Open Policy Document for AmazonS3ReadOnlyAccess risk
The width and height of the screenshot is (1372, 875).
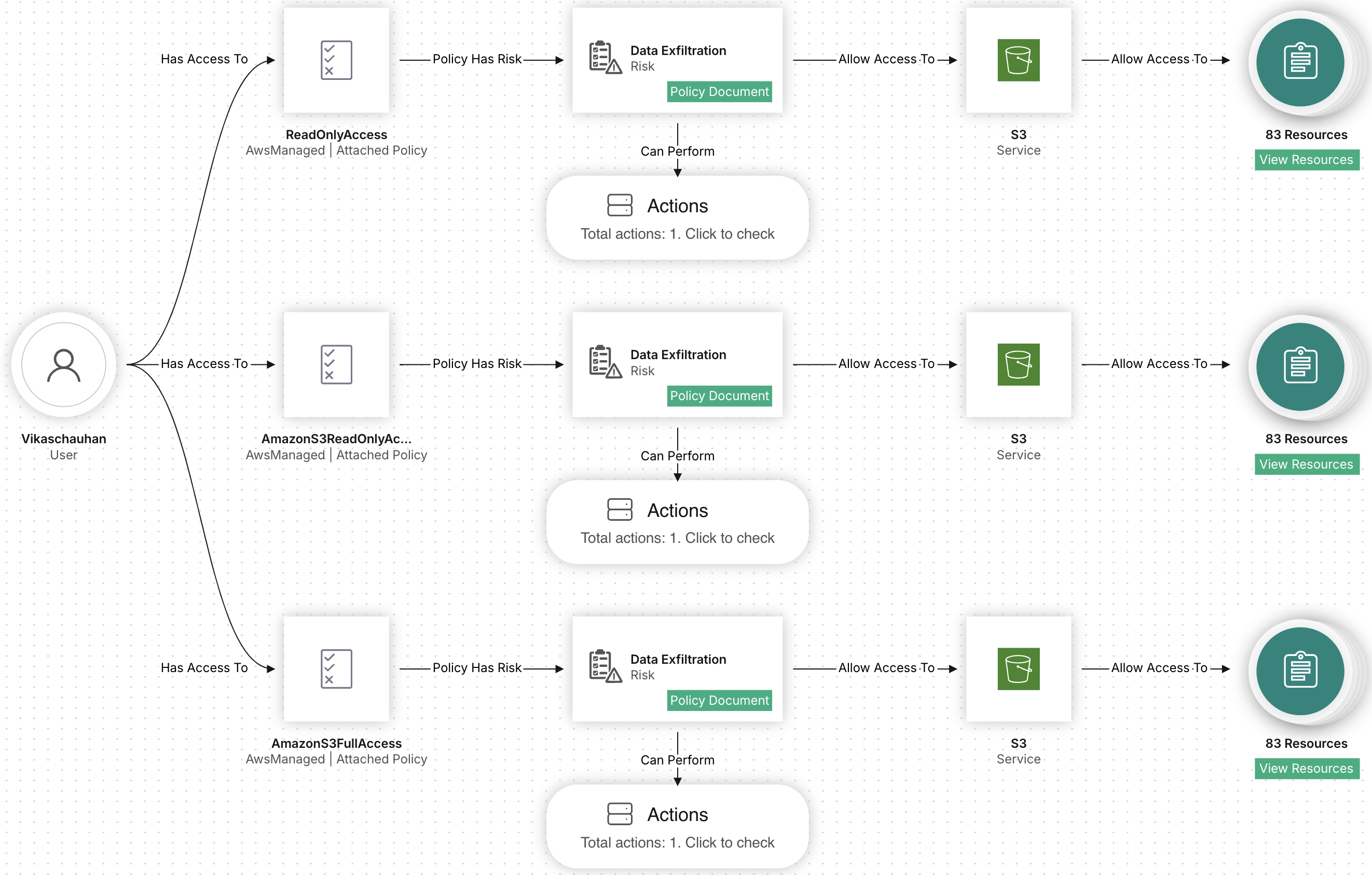[719, 396]
